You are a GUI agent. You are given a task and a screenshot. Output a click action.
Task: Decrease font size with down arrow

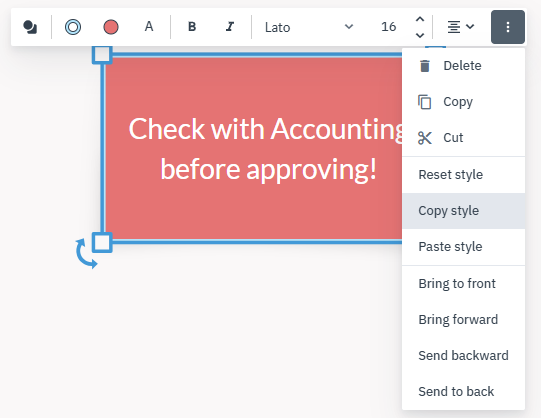tap(420, 35)
